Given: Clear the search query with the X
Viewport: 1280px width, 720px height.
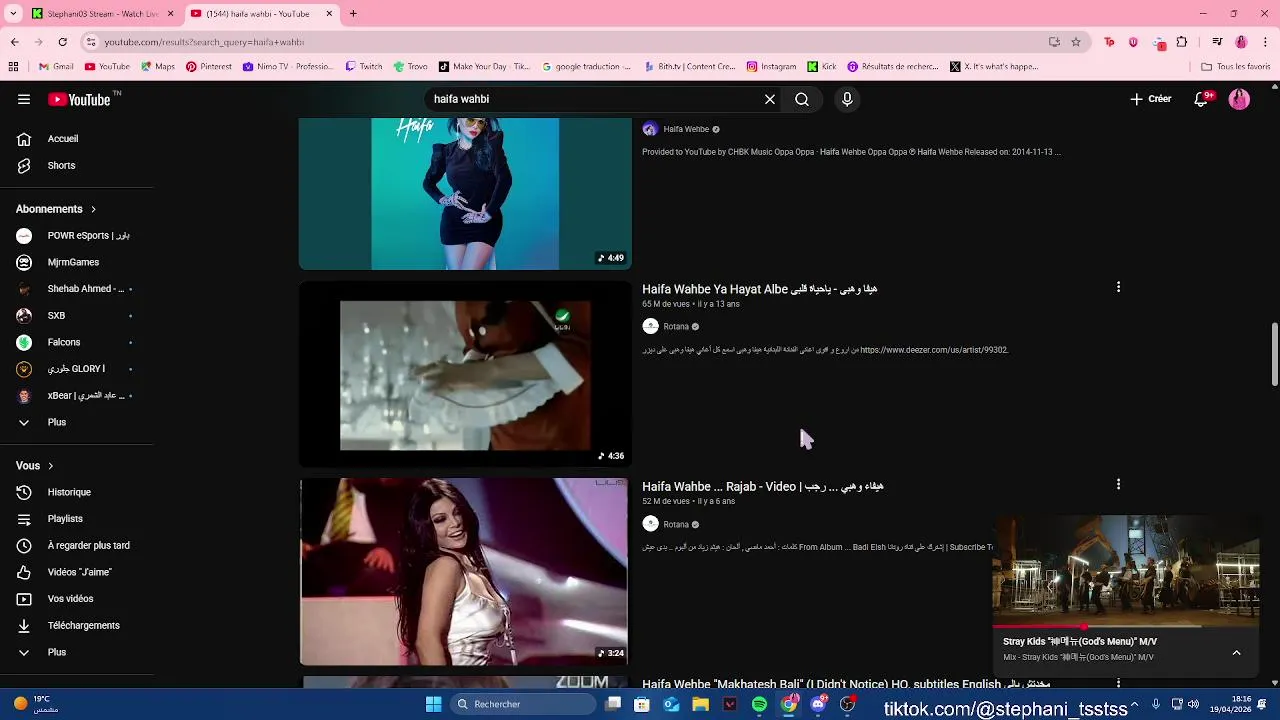Looking at the screenshot, I should pos(770,99).
